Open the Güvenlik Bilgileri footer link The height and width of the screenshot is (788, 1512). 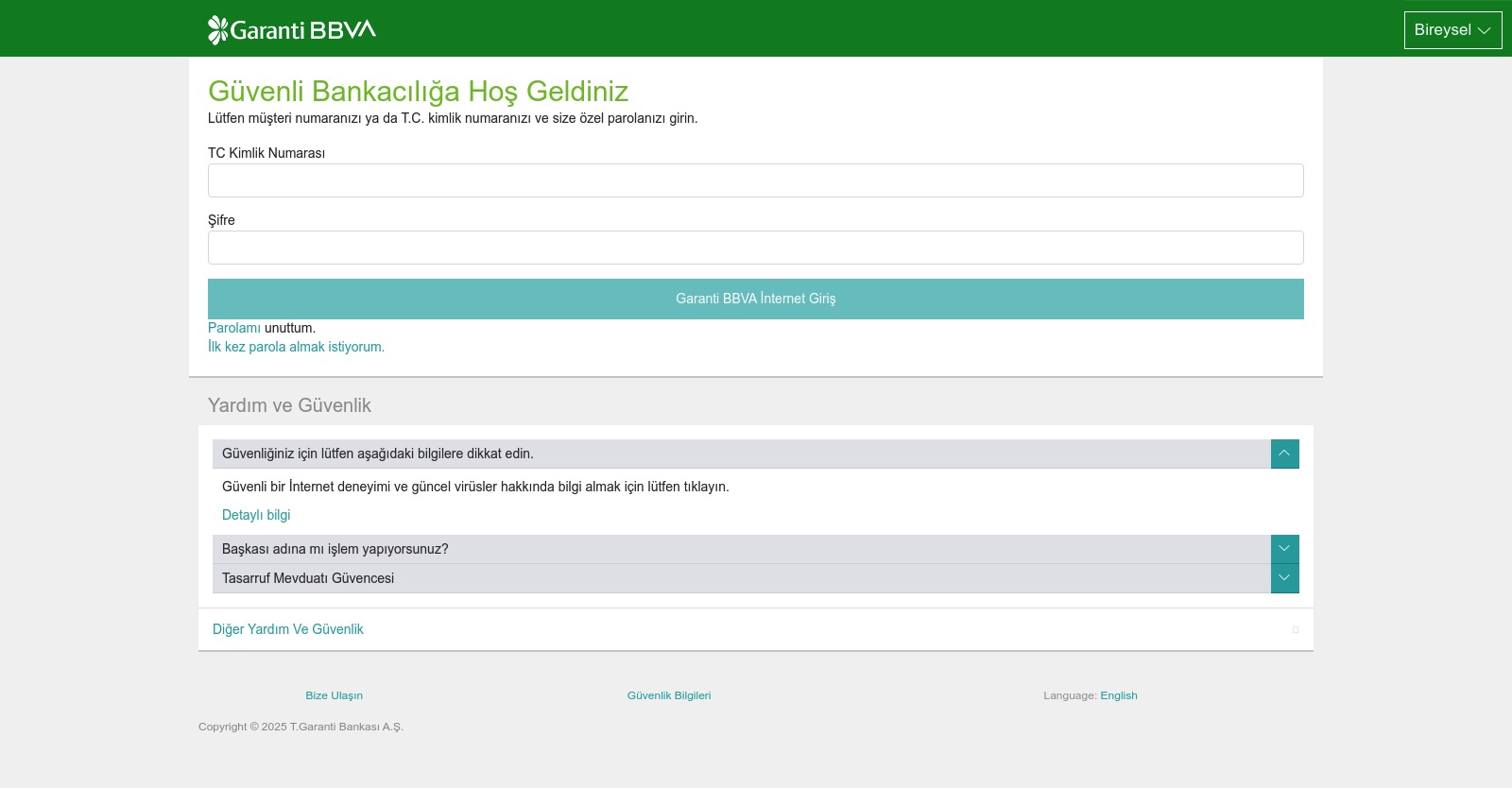669,695
